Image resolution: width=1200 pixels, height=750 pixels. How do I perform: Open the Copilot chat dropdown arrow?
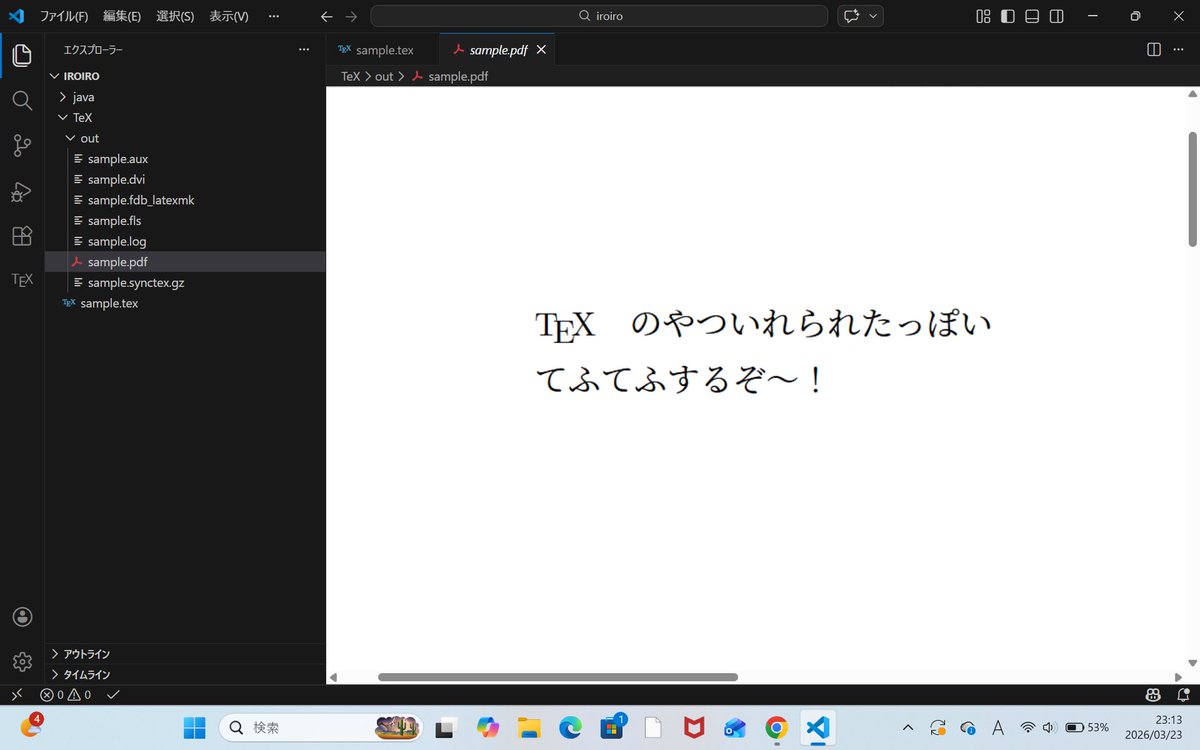point(872,16)
